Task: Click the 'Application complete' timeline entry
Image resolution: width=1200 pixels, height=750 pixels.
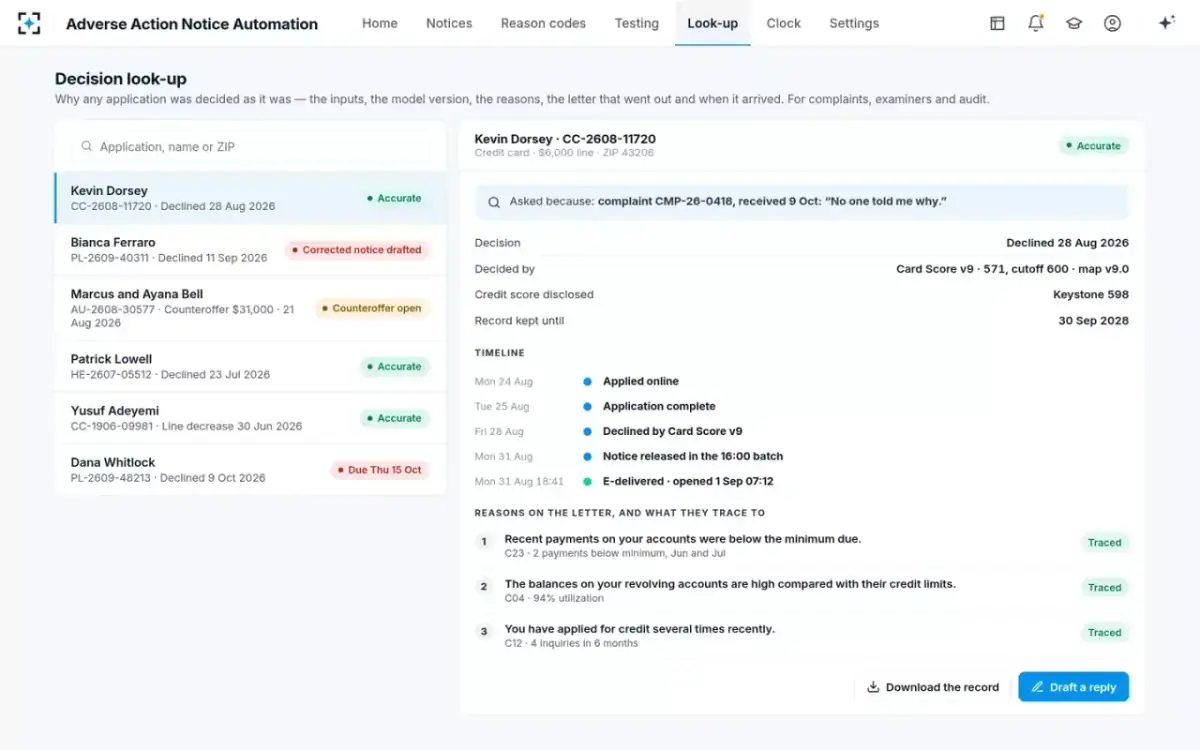Action: (659, 406)
